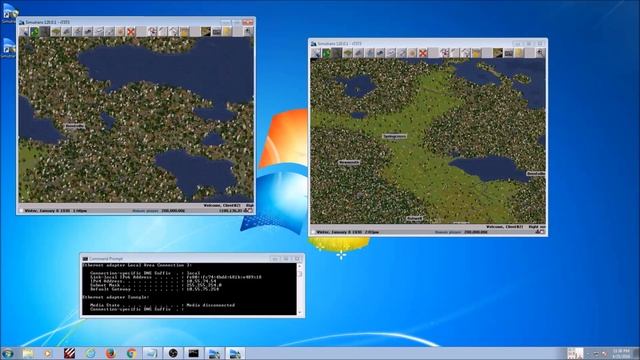Click the date and time status in right Simutrans window
The width and height of the screenshot is (640, 360).
point(348,232)
